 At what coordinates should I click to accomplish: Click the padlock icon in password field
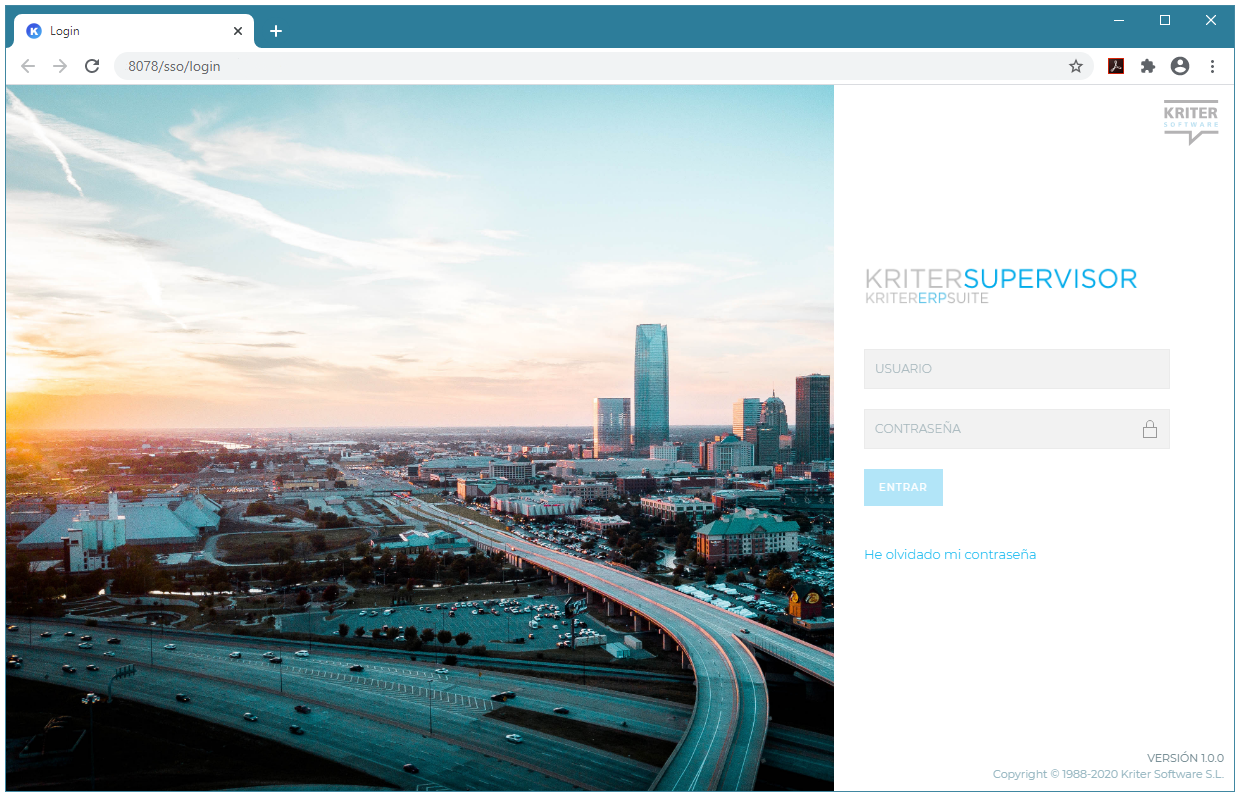coord(1150,429)
